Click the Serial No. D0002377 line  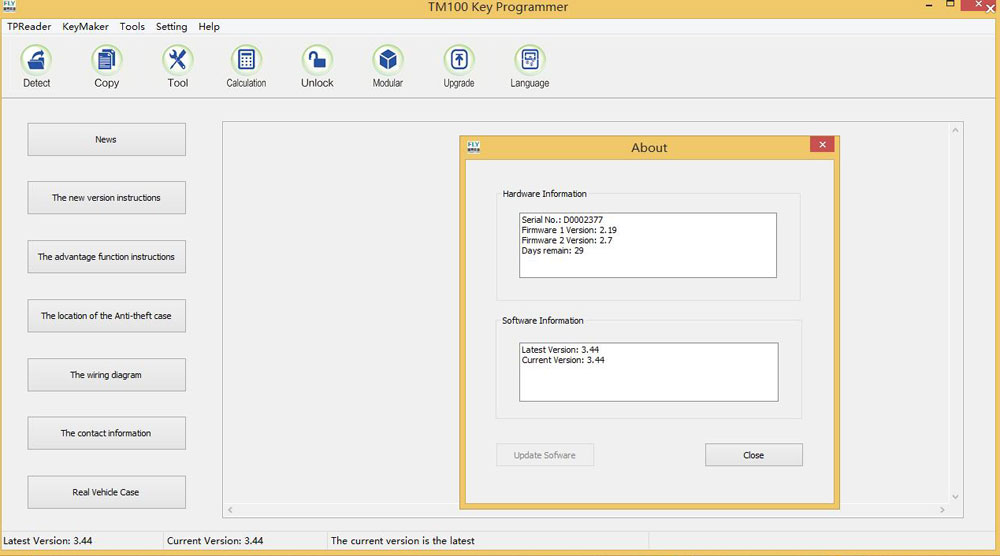point(562,219)
